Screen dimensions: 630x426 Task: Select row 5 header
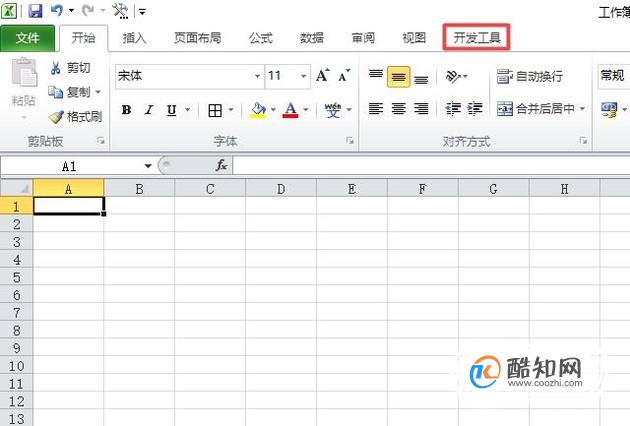point(16,277)
